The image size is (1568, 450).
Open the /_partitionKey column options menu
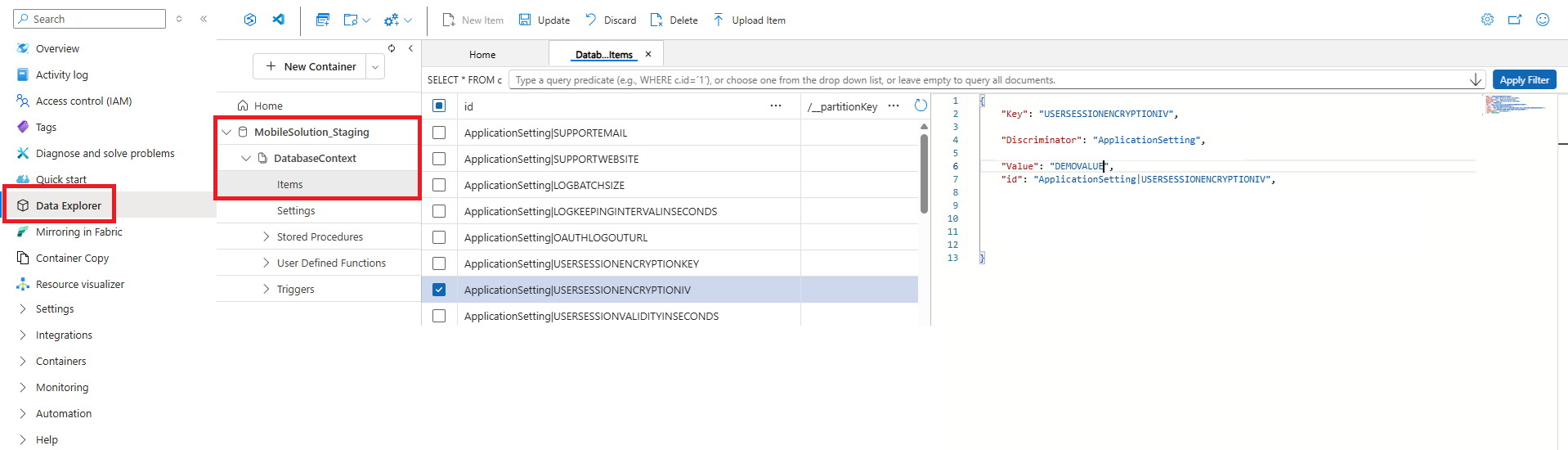click(894, 106)
